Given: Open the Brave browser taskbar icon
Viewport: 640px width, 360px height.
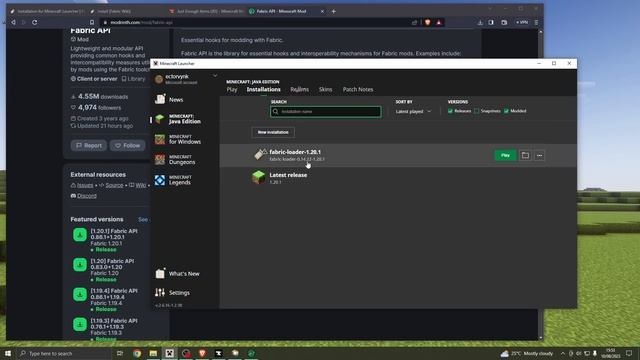Looking at the screenshot, I should pyautogui.click(x=202, y=353).
